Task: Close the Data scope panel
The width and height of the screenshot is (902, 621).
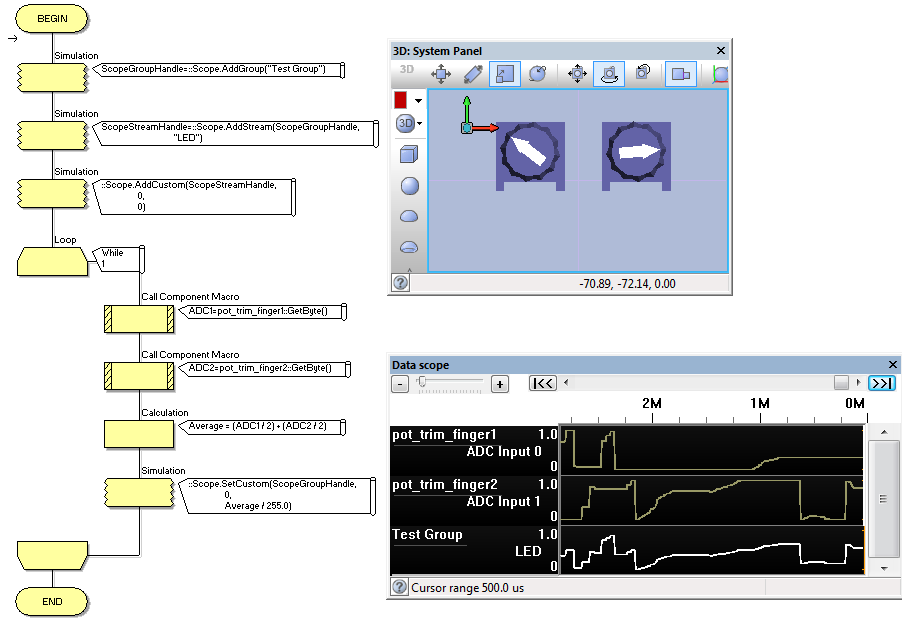Action: tap(893, 365)
